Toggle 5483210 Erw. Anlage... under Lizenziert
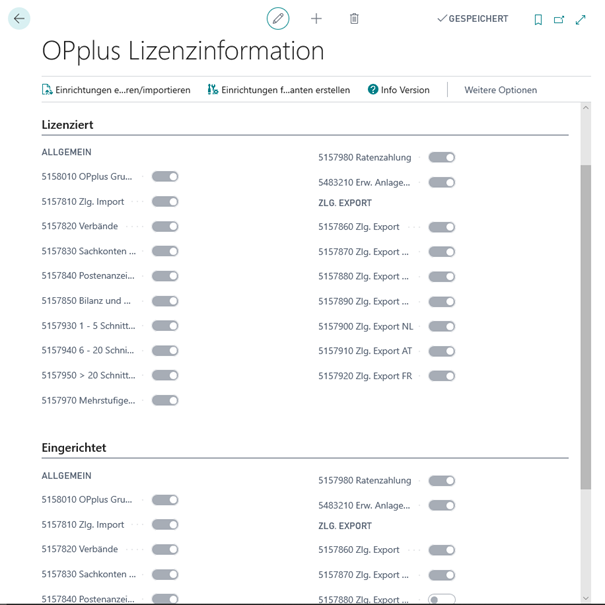The width and height of the screenshot is (605, 605). pyautogui.click(x=442, y=182)
